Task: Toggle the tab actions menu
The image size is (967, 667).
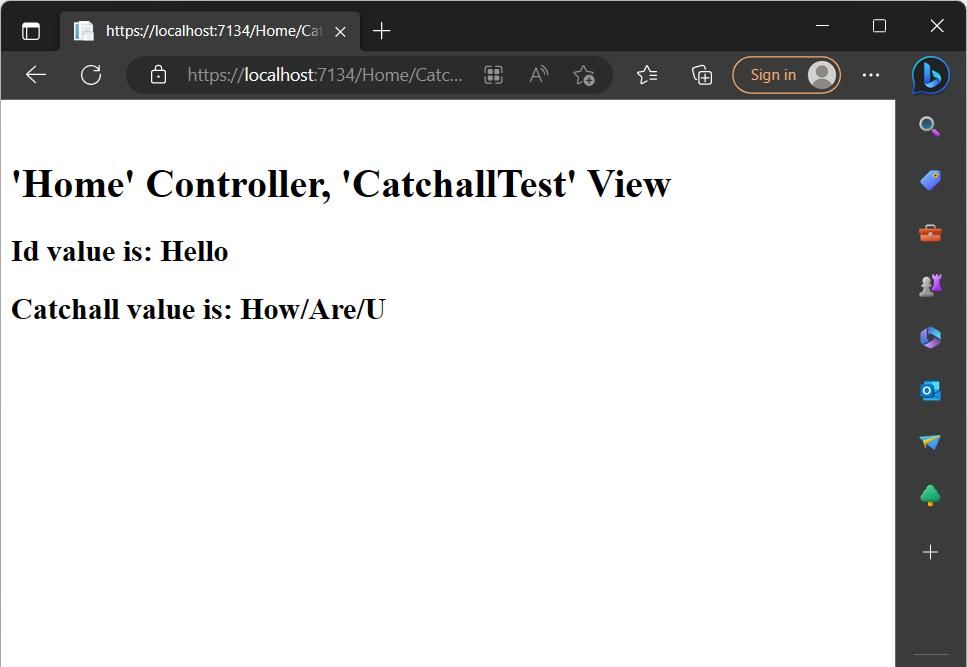Action: [31, 29]
